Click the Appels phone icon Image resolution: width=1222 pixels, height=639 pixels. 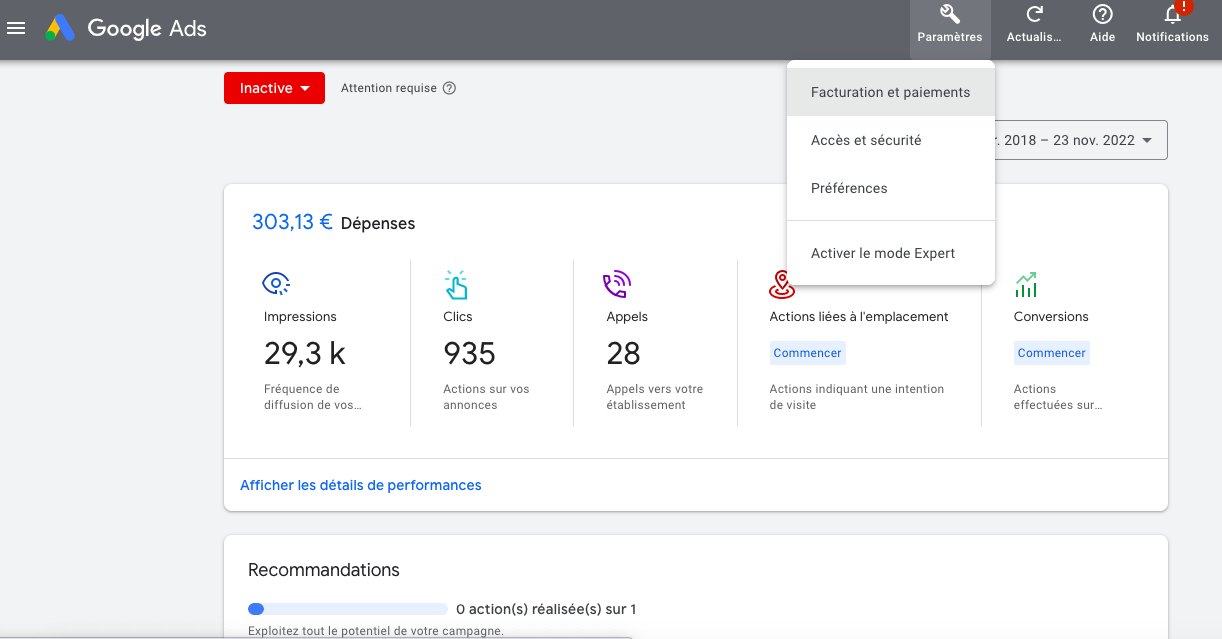(x=617, y=285)
